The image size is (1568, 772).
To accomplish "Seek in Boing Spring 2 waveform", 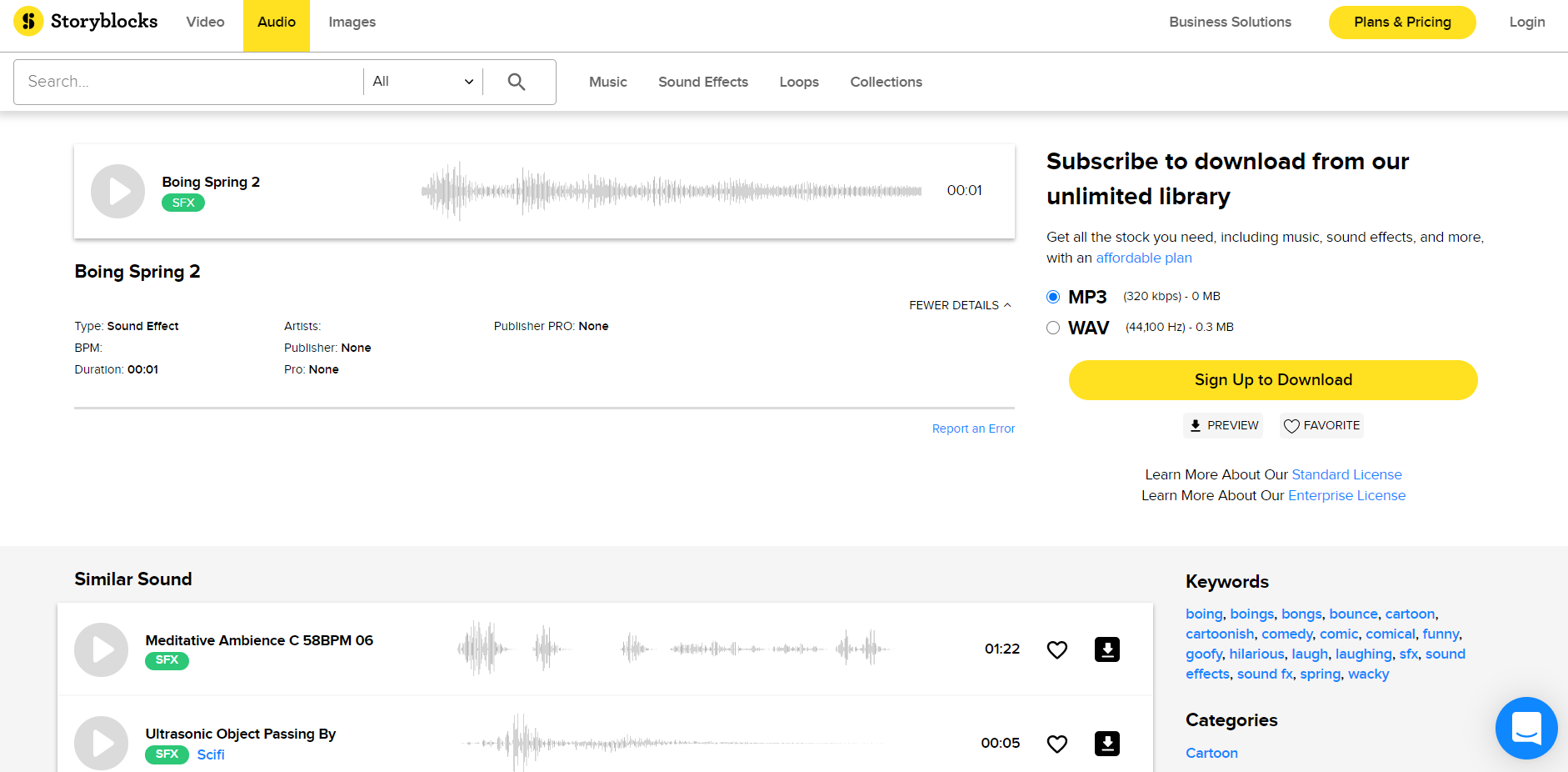I will (x=672, y=191).
